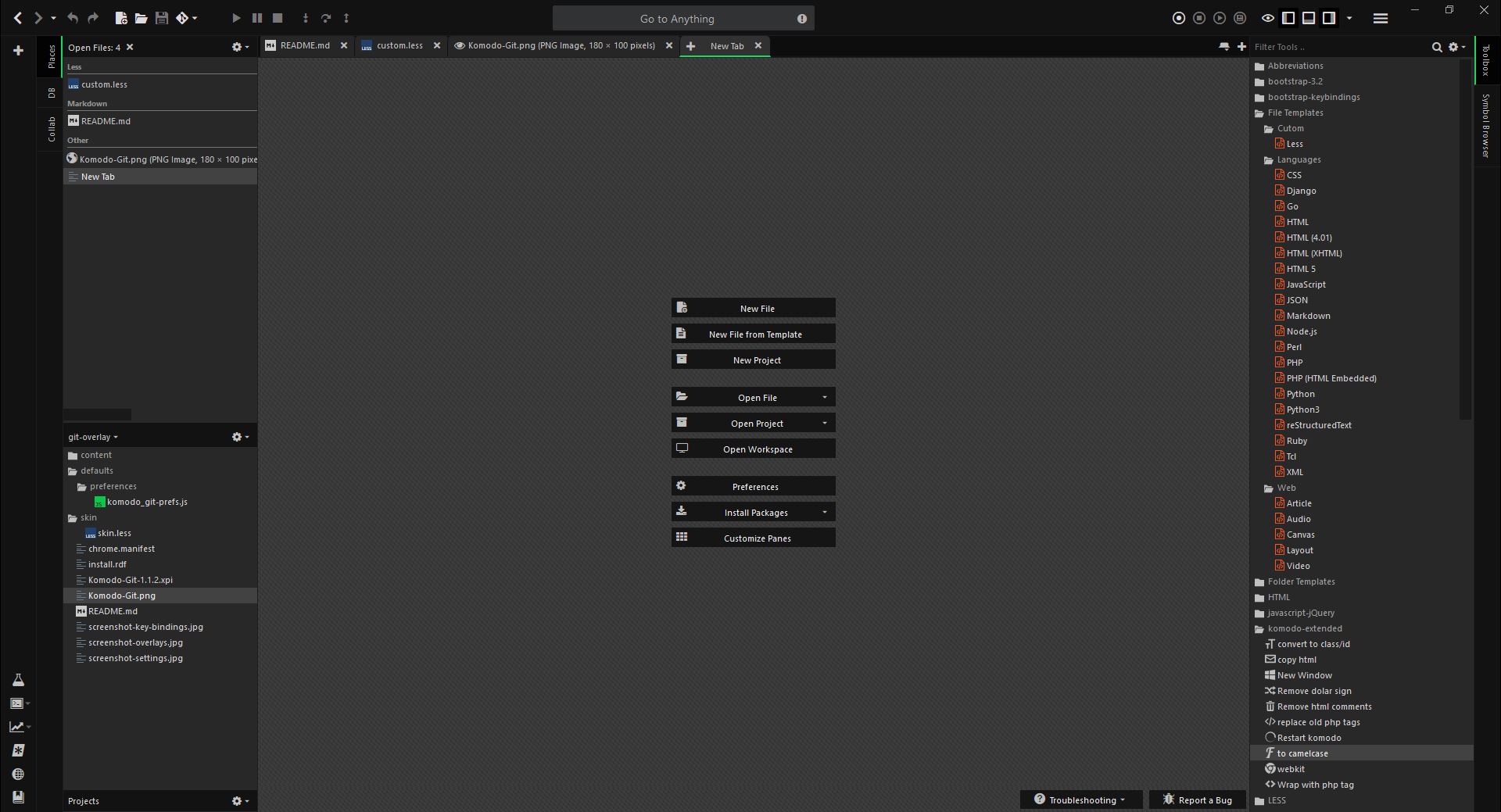Save file with the floppy disk icon

coord(162,17)
